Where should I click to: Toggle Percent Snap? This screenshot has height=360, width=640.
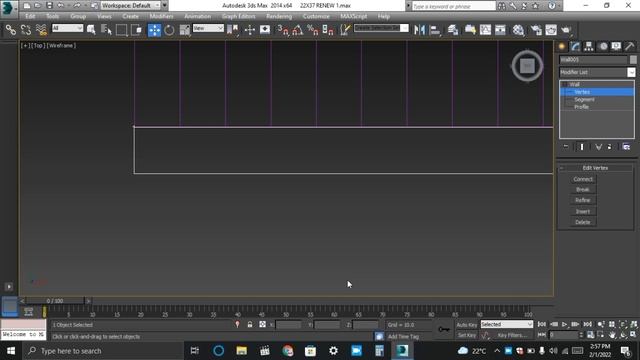(x=313, y=30)
